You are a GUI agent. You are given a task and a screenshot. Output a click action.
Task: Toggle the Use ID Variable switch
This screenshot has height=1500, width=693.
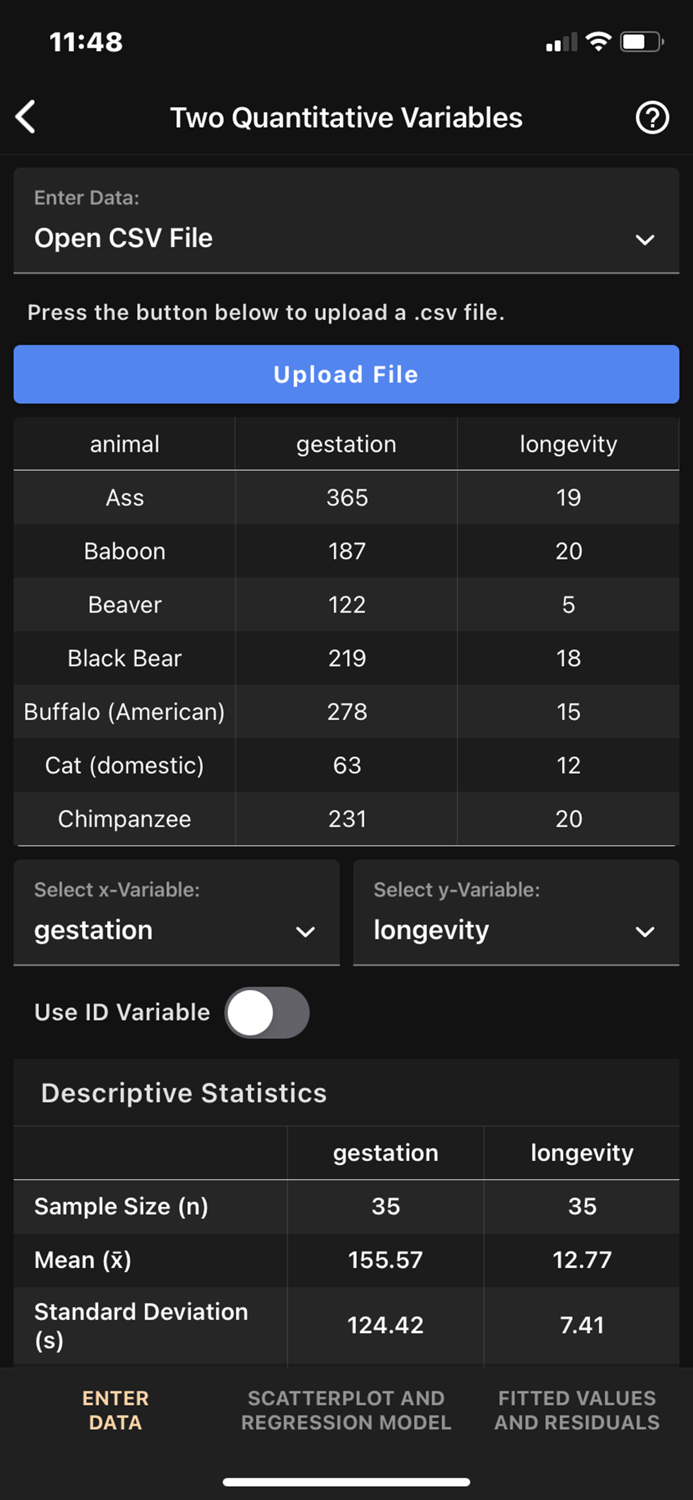point(267,1012)
